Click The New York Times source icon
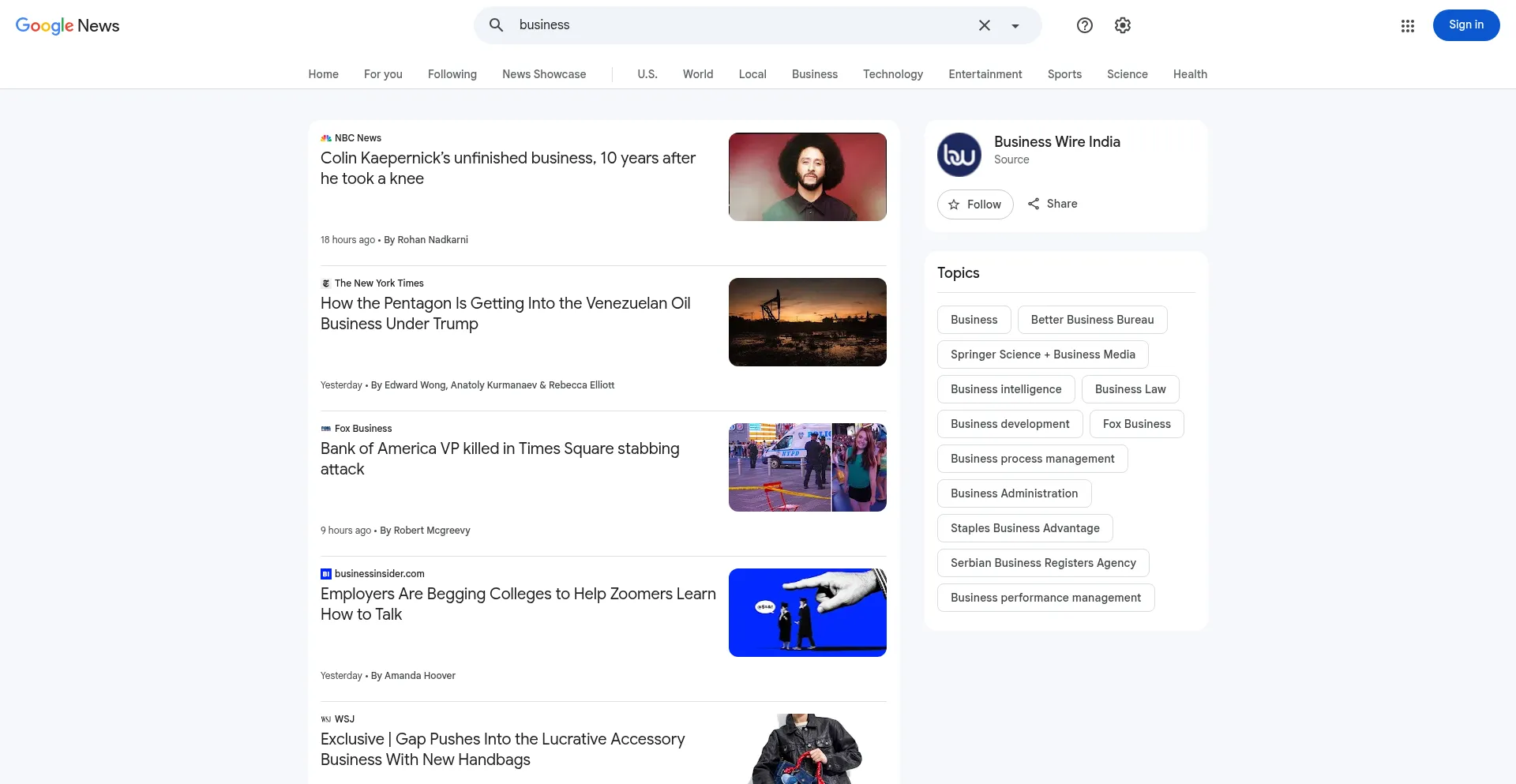 pyautogui.click(x=326, y=283)
